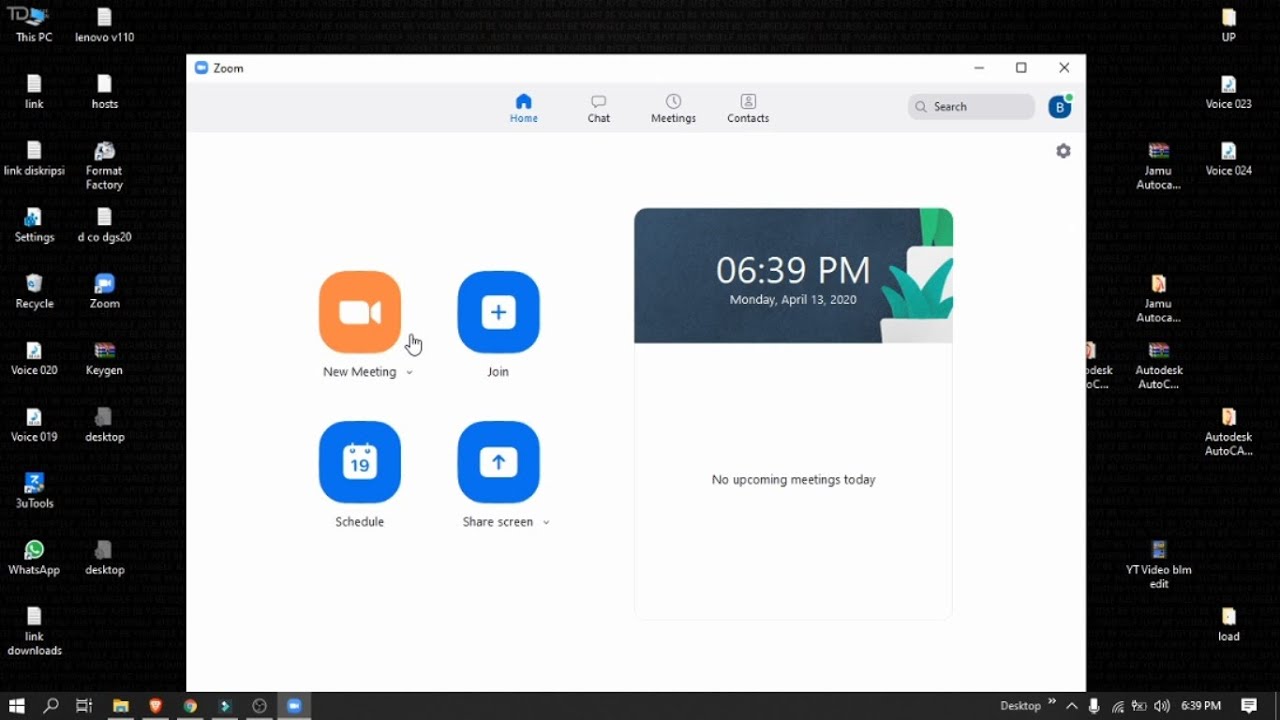Select the WhatsApp desktop shortcut
The height and width of the screenshot is (720, 1280).
(34, 558)
